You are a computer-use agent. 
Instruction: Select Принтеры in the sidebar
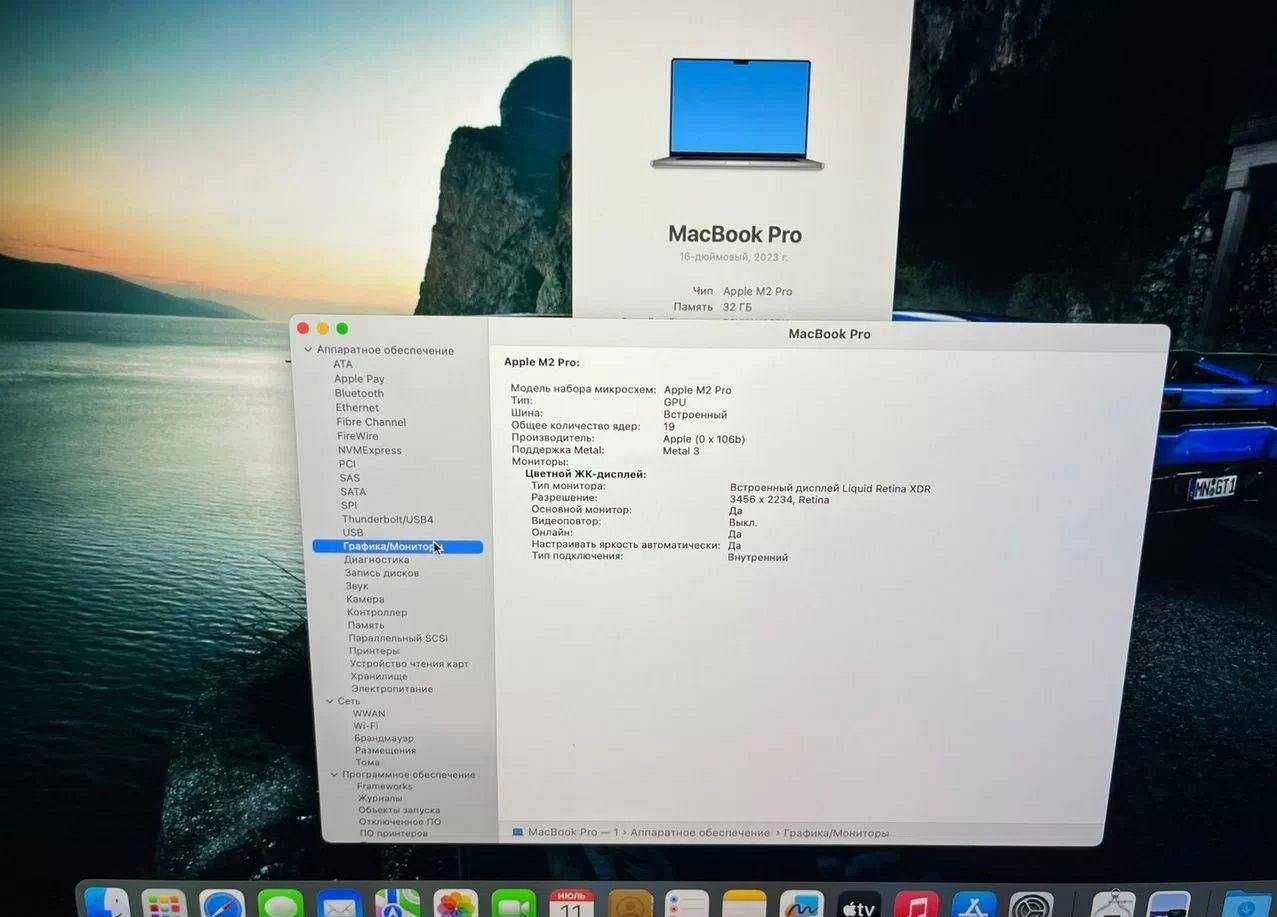374,651
